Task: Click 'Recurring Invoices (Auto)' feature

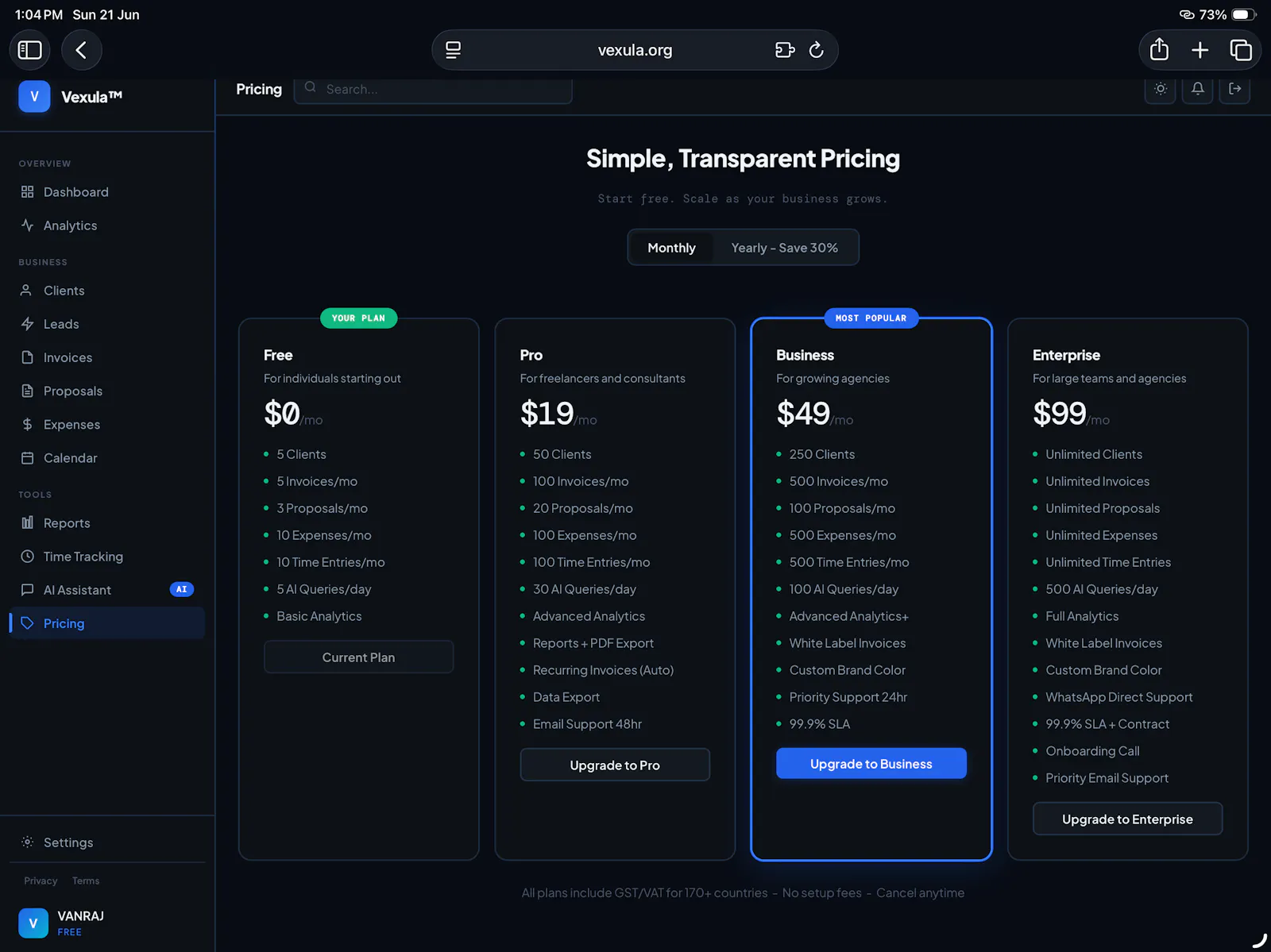Action: click(x=603, y=670)
